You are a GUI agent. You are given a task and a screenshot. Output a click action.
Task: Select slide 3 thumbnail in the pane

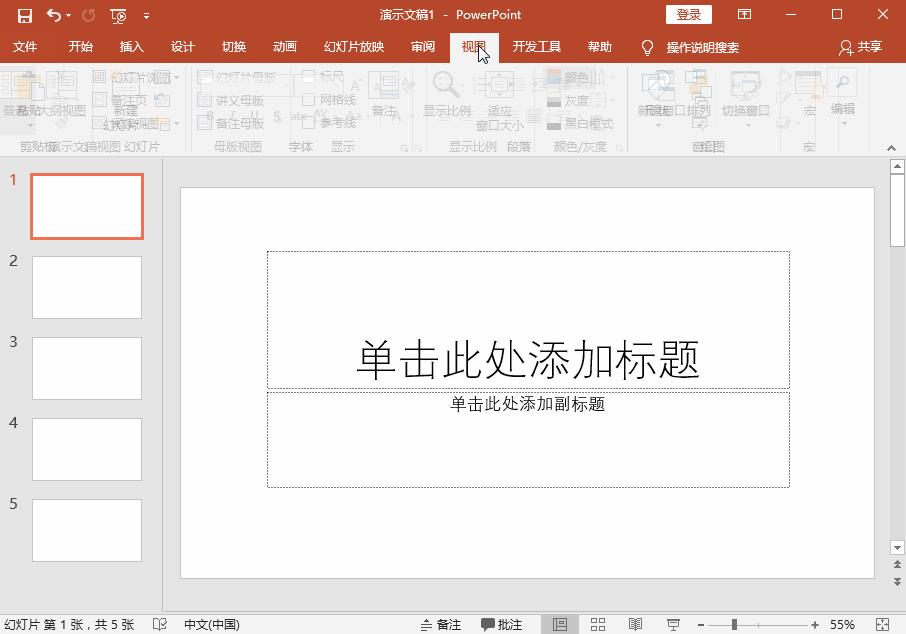click(87, 368)
